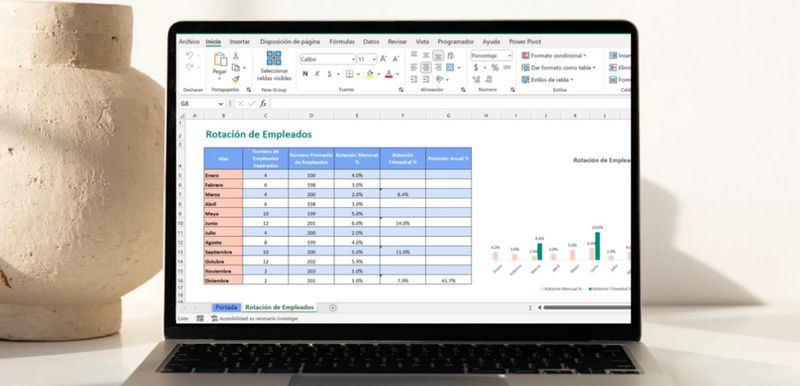Toggle italic K formatting
This screenshot has width=800, height=386.
tap(317, 74)
